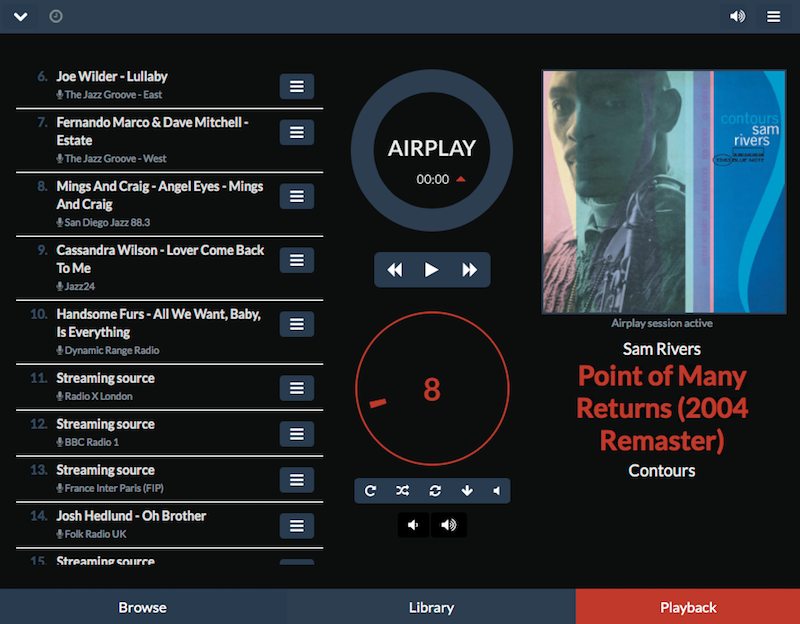Expand the top-left chevron dropdown
This screenshot has width=800, height=624.
coord(21,16)
